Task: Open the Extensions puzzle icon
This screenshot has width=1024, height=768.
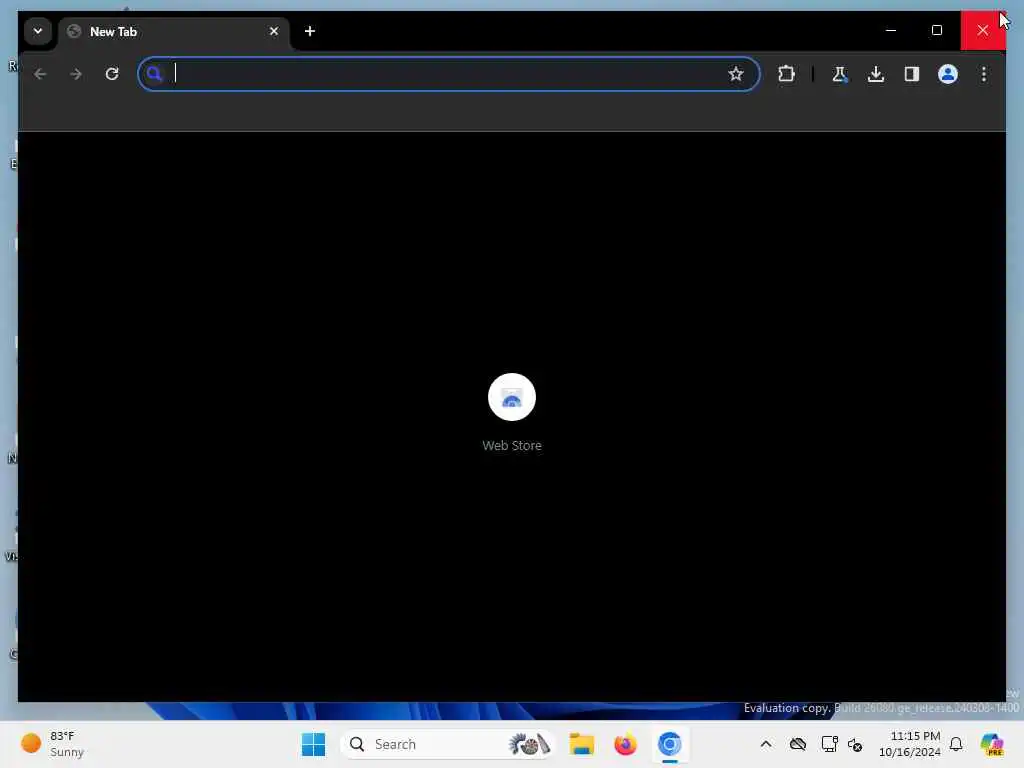Action: coord(786,74)
